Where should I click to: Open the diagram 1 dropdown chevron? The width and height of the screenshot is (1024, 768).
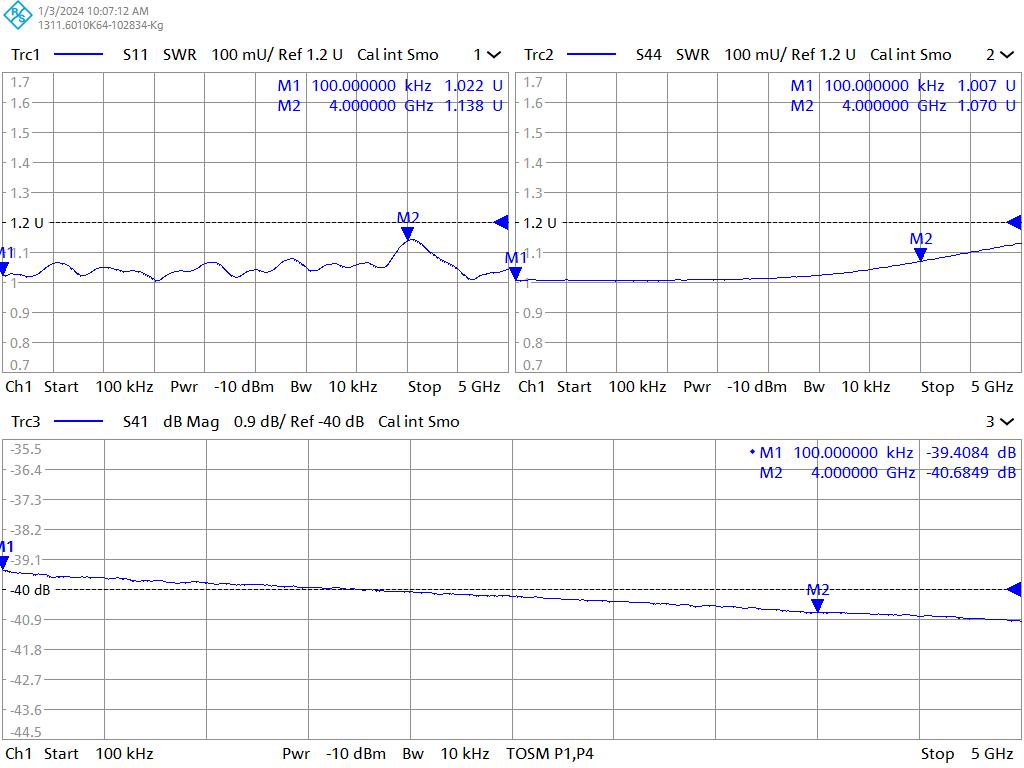(x=494, y=55)
